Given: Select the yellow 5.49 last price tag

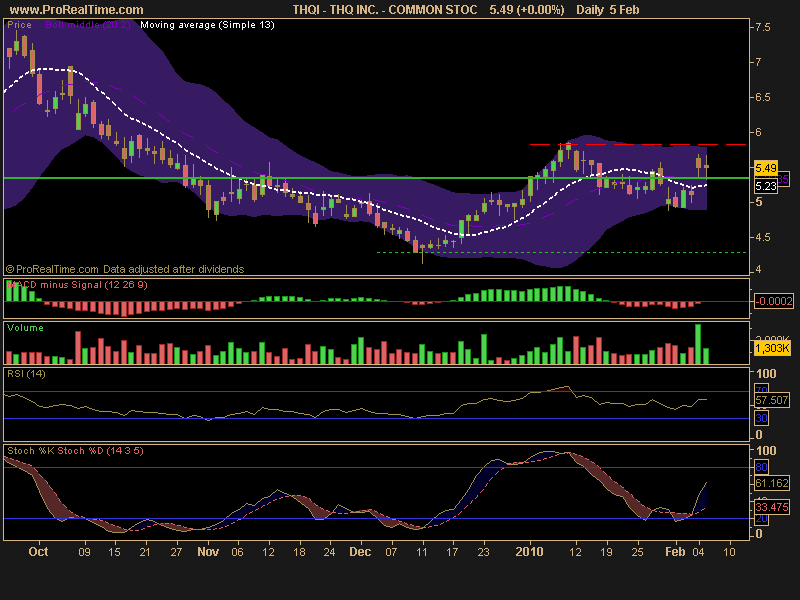Looking at the screenshot, I should point(765,168).
